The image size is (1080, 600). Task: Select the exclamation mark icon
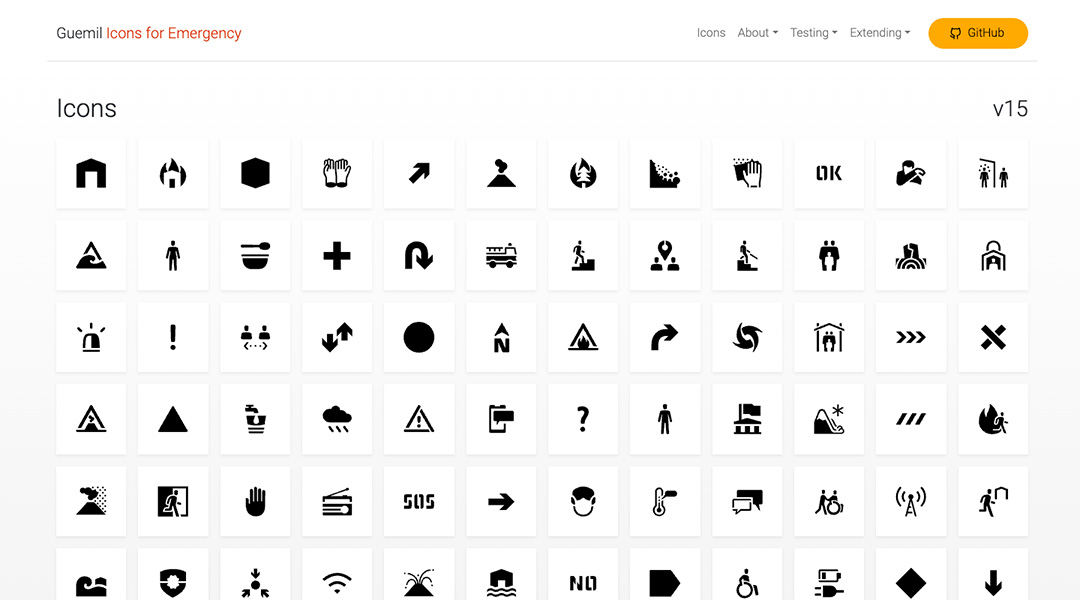[173, 338]
